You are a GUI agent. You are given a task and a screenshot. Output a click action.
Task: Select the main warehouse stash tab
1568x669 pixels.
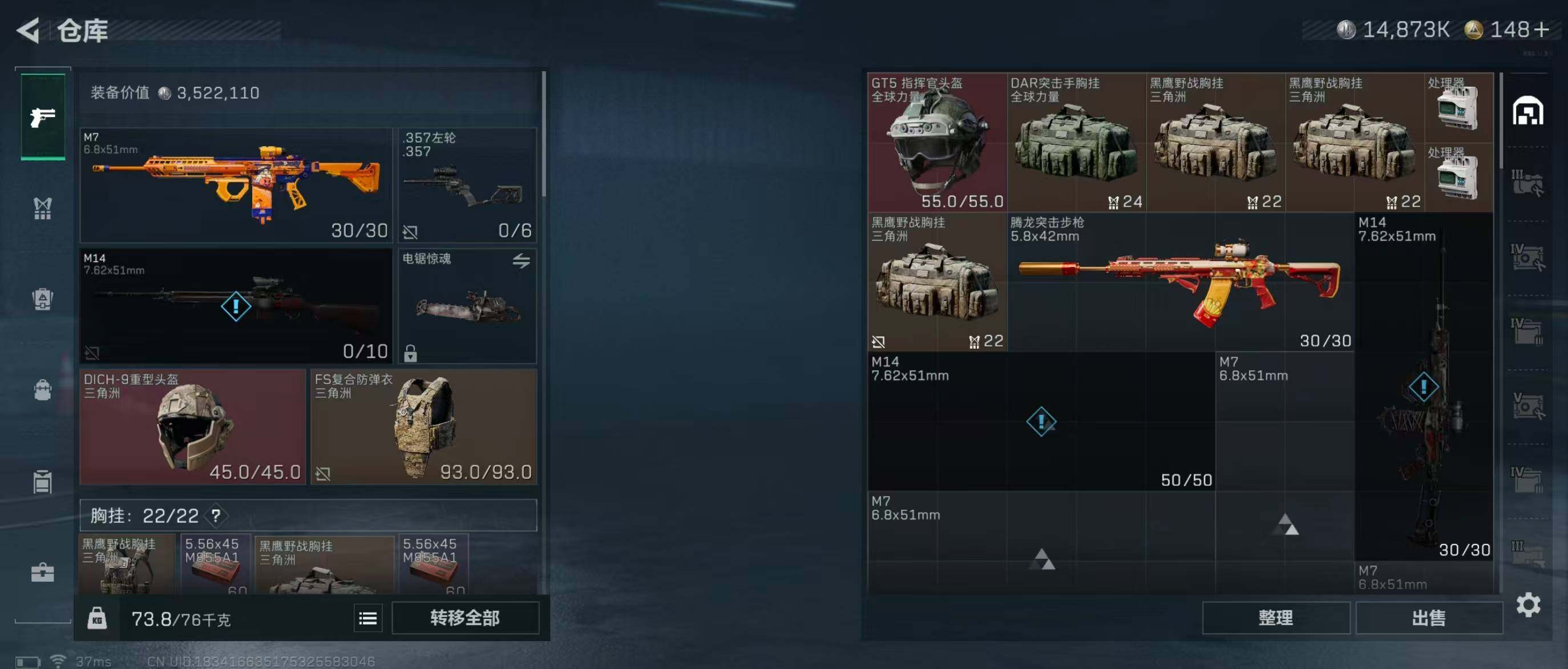1528,111
